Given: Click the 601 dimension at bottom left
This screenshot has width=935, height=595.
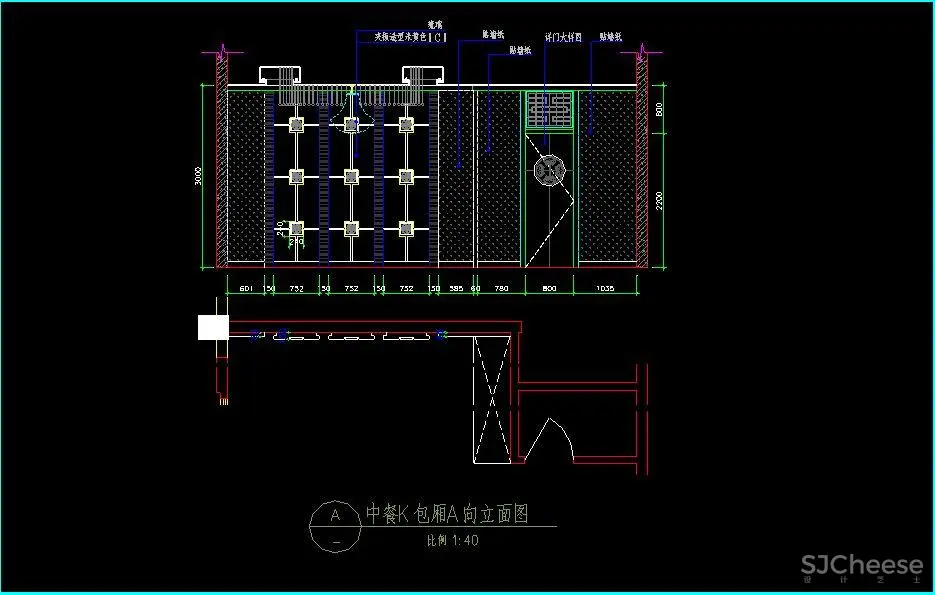Looking at the screenshot, I should 245,288.
